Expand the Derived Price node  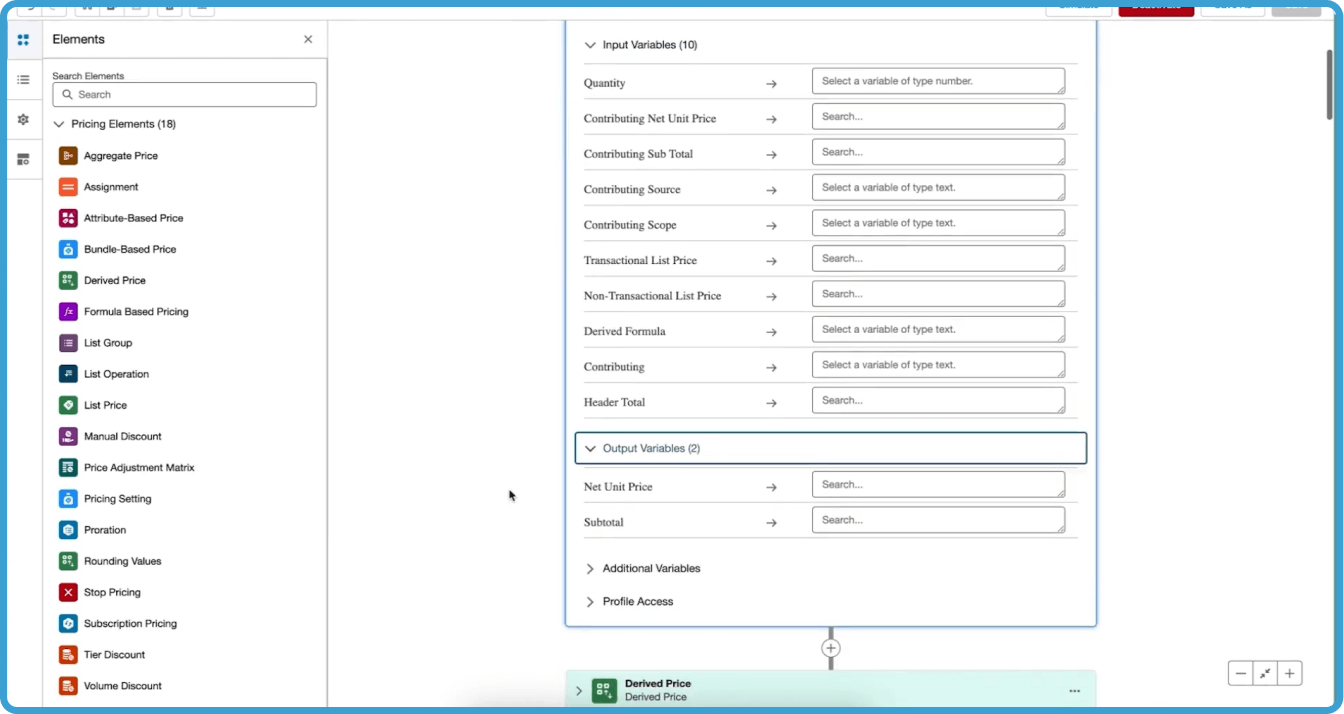pos(578,690)
